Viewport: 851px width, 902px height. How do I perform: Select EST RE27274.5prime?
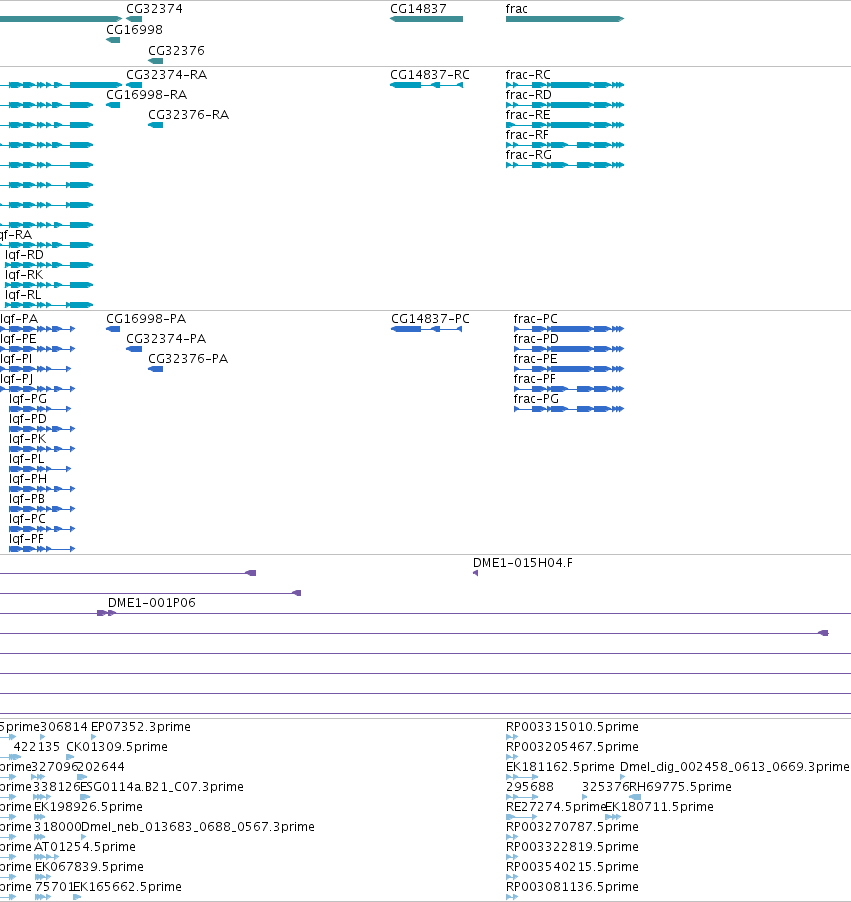(556, 807)
